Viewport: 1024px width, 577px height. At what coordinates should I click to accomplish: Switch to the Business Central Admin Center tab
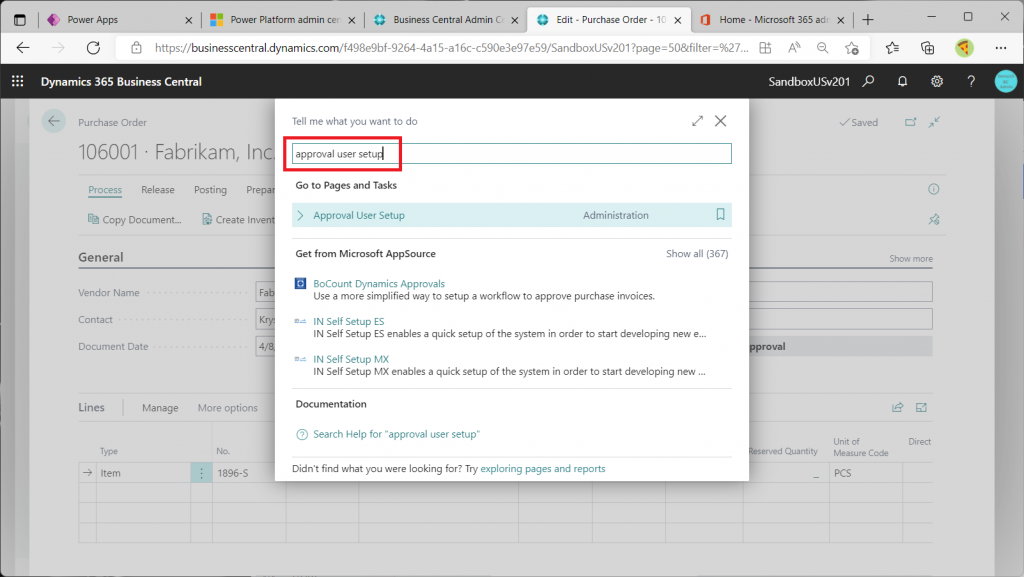click(x=447, y=20)
